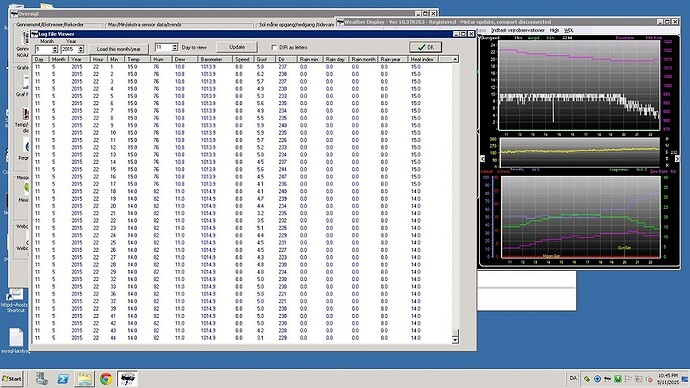Click the Month value field in Log File Viewer

44,49
